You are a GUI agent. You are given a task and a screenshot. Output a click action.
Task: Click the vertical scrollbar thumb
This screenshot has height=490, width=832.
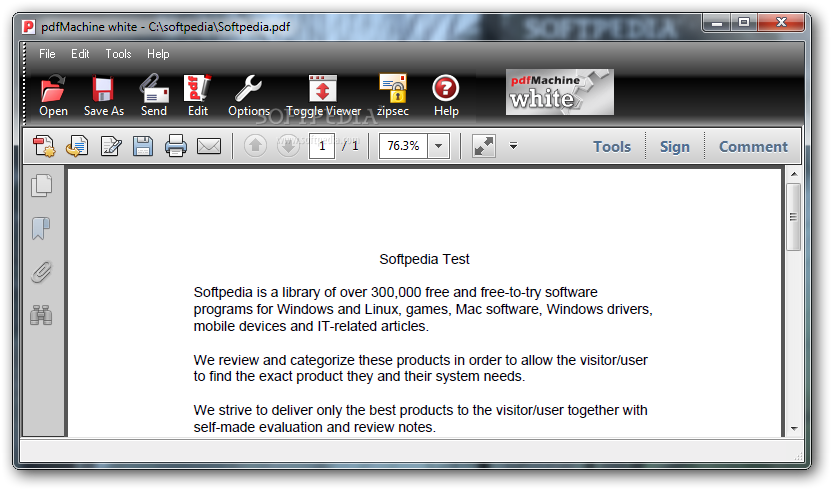tap(794, 217)
